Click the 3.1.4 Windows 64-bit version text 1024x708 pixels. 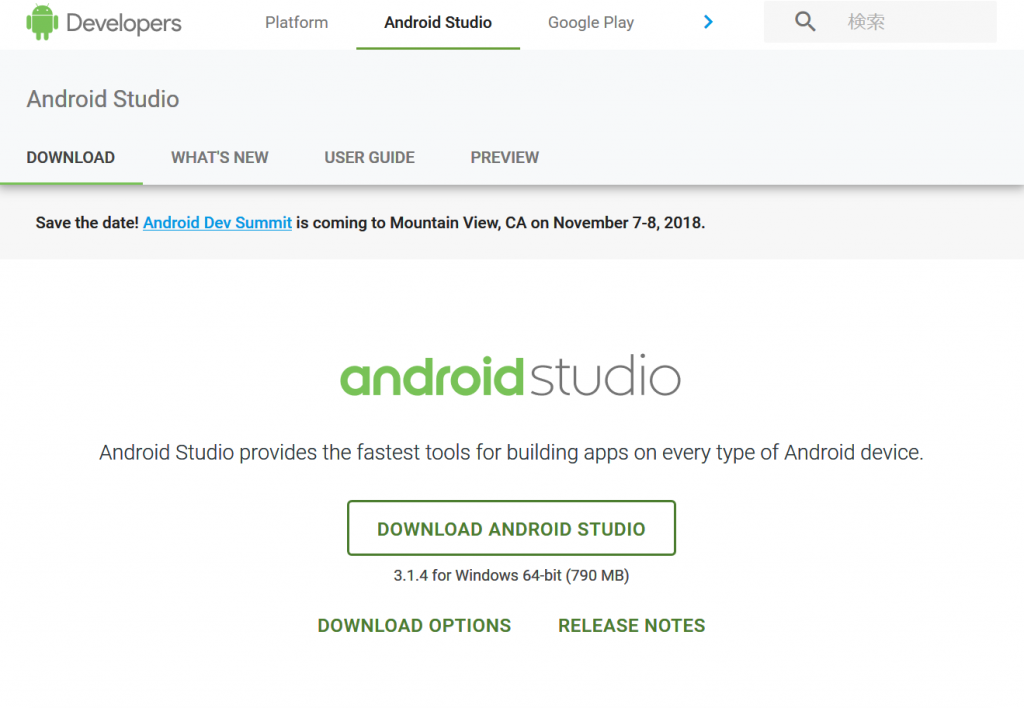[511, 576]
